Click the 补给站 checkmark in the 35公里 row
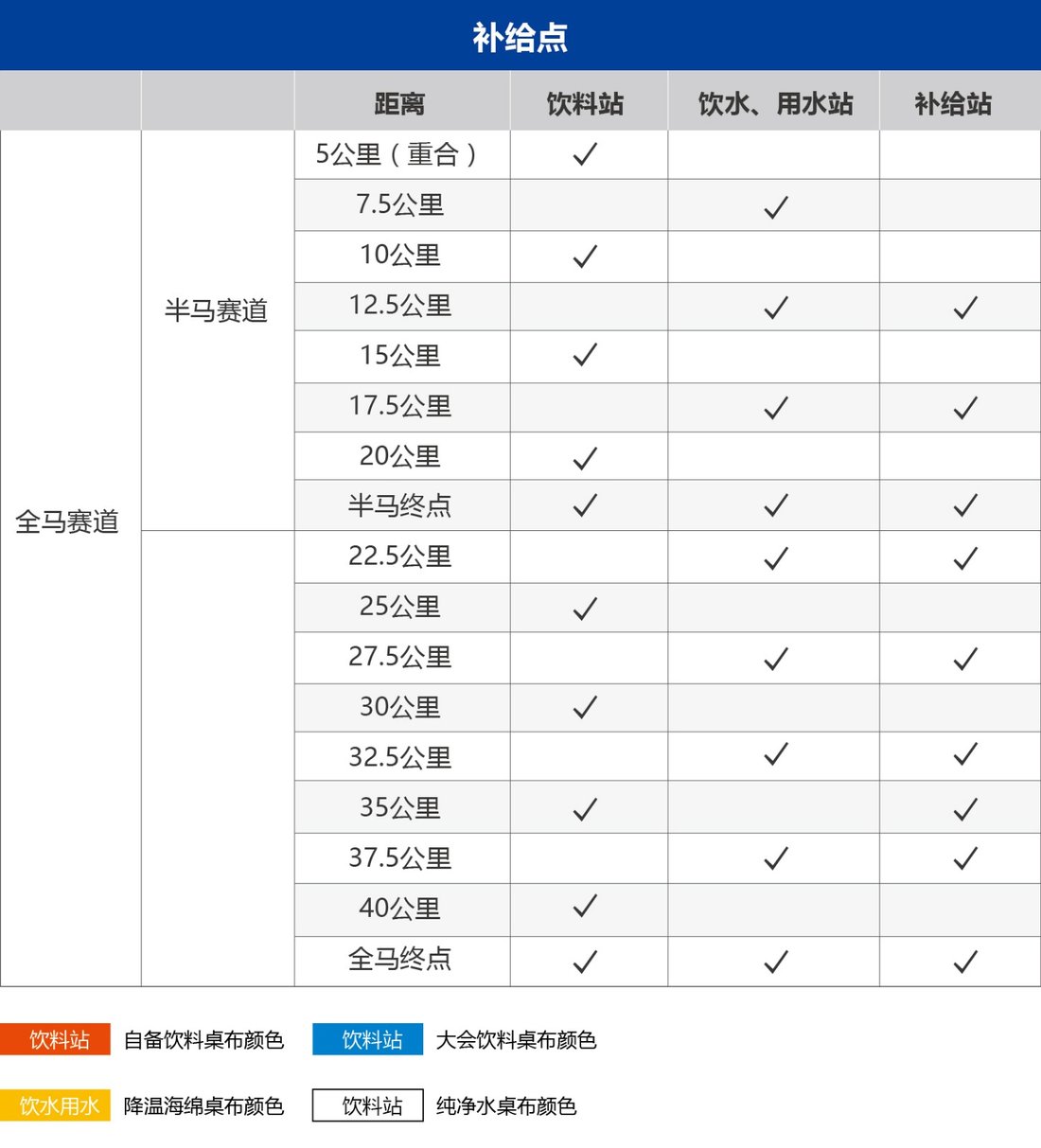The width and height of the screenshot is (1041, 1148). click(x=965, y=809)
